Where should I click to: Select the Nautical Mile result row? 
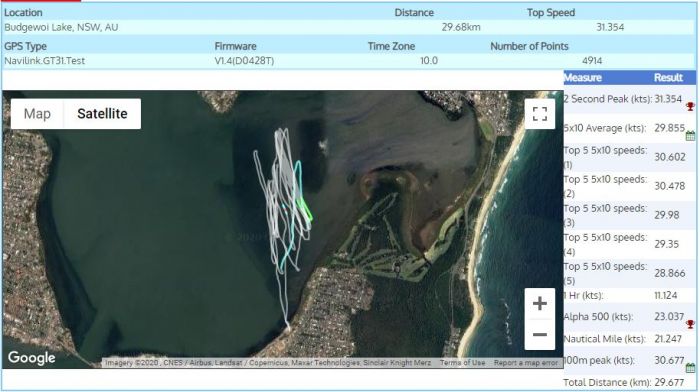tap(629, 339)
